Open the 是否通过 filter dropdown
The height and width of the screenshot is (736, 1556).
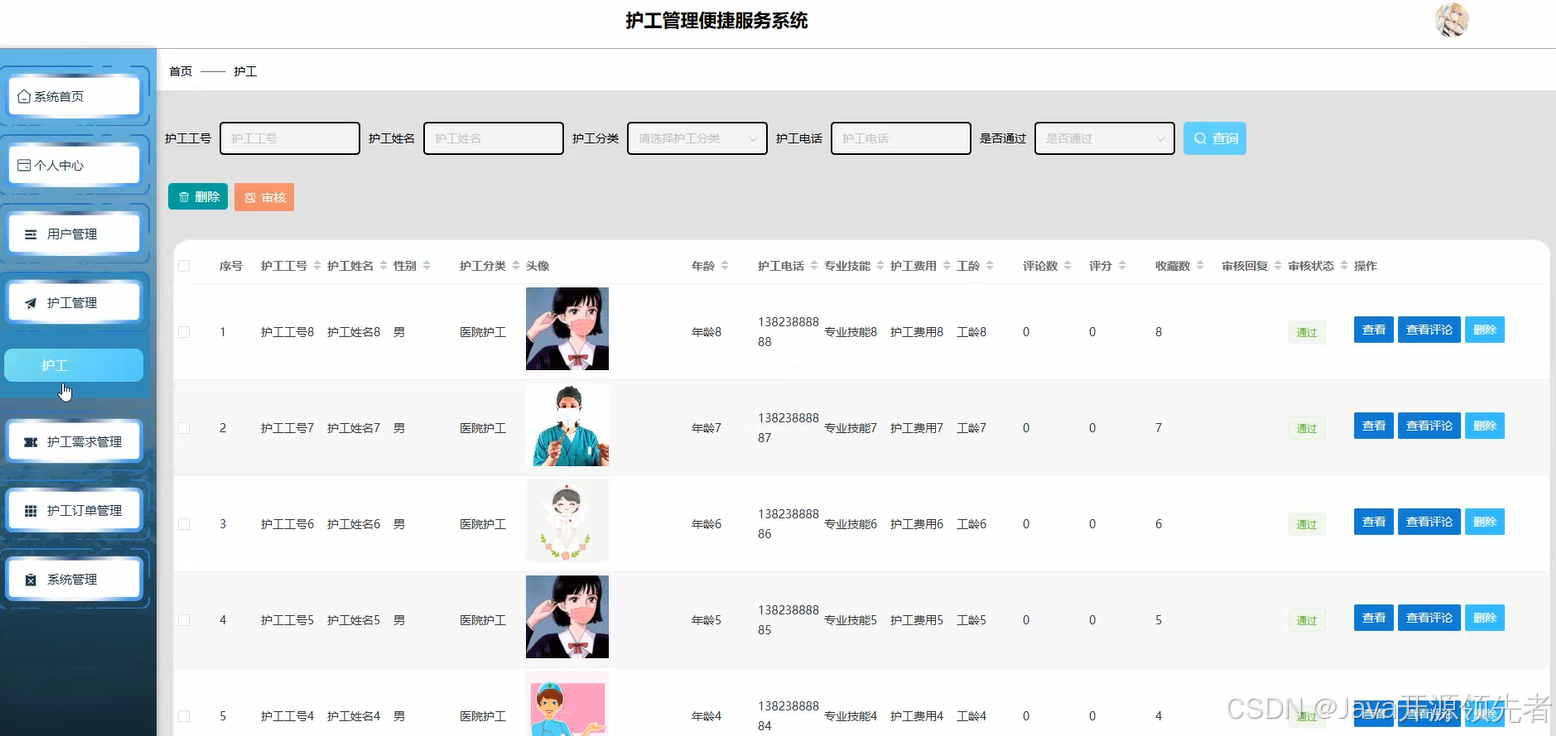coord(1104,139)
